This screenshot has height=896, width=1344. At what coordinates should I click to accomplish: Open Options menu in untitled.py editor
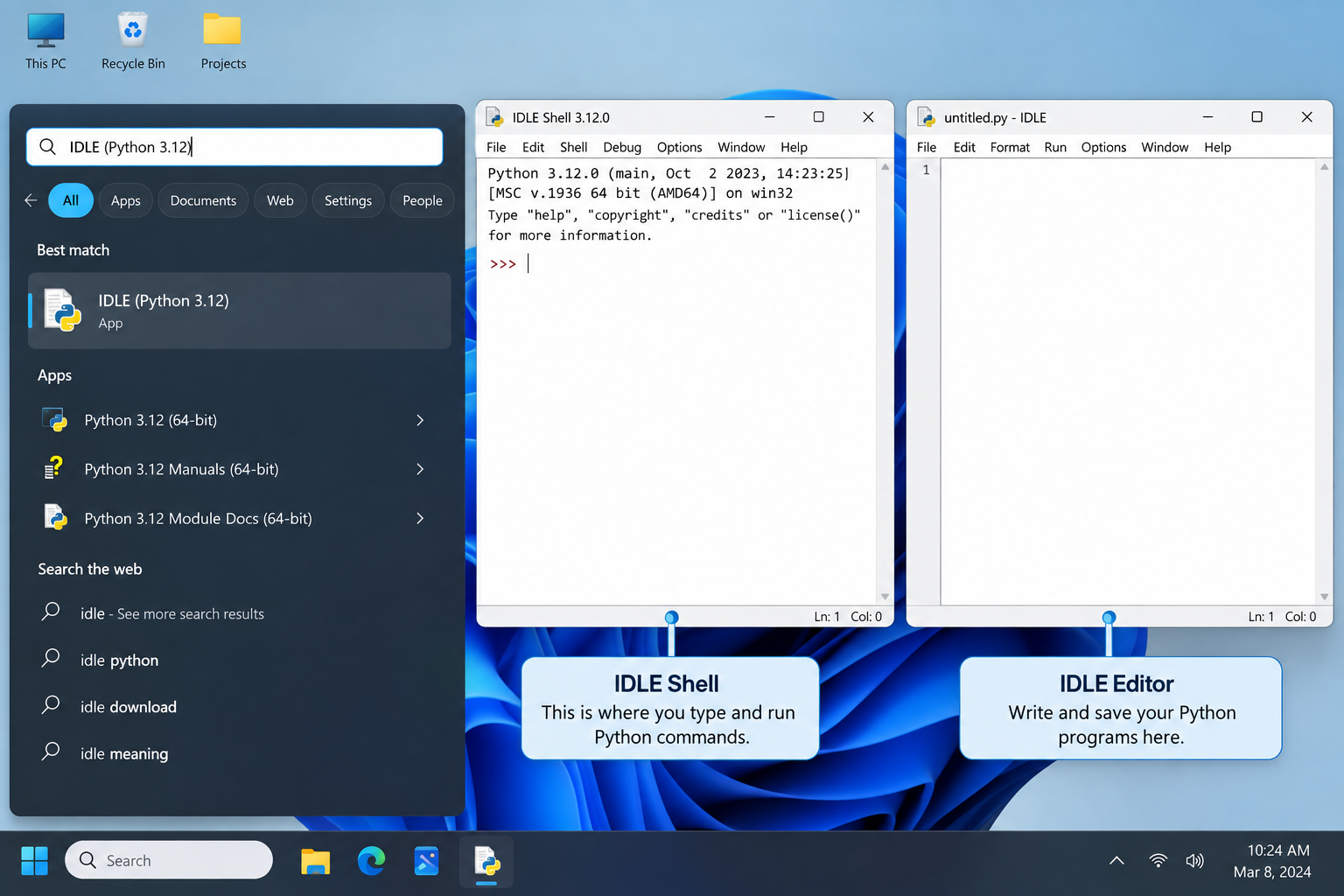coord(1103,147)
